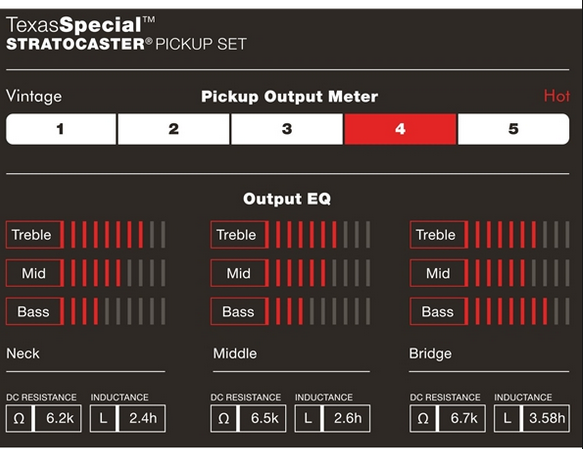This screenshot has height=449, width=583.
Task: Click the Vintage label
Action: [x=34, y=97]
